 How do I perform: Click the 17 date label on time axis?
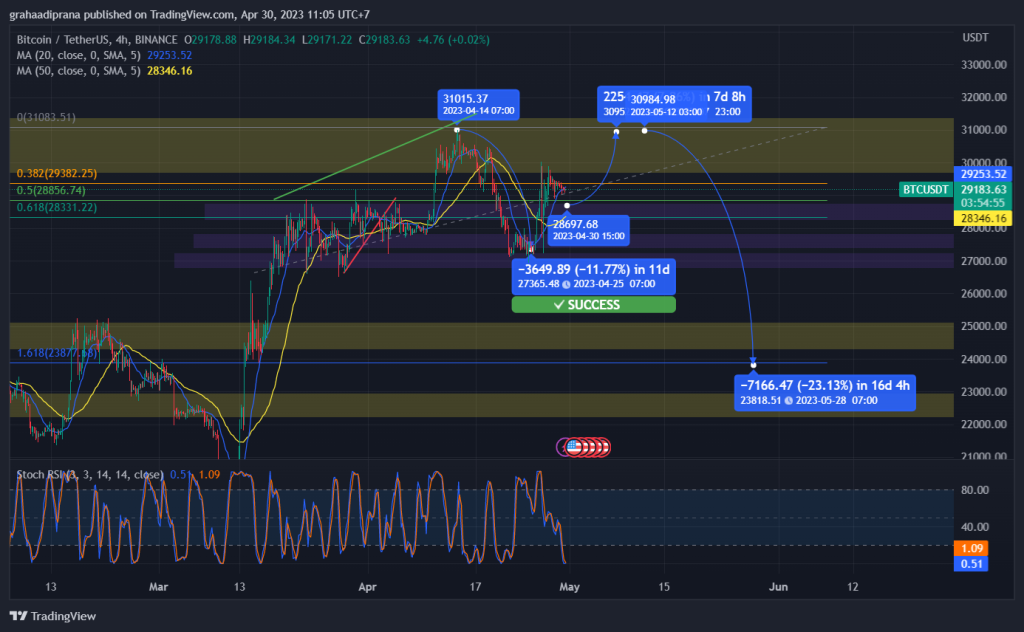(x=475, y=587)
